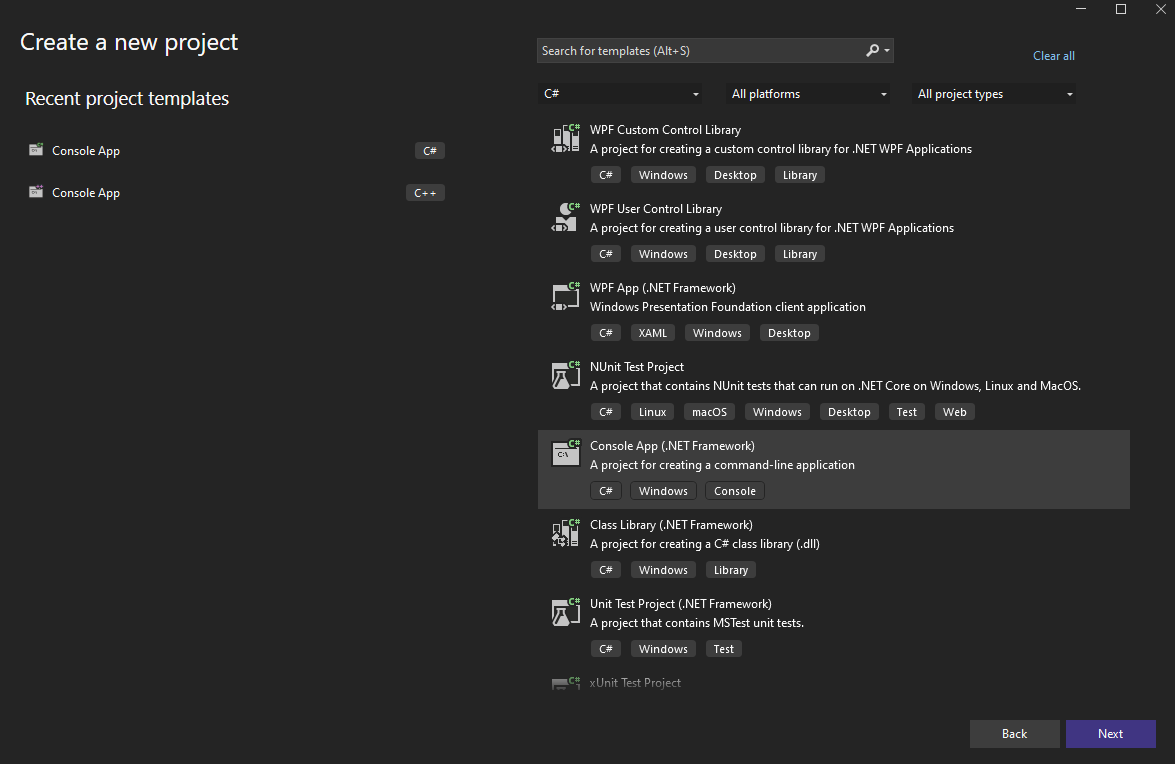Click the C++ badge of recent Console App
1175x764 pixels.
[425, 192]
